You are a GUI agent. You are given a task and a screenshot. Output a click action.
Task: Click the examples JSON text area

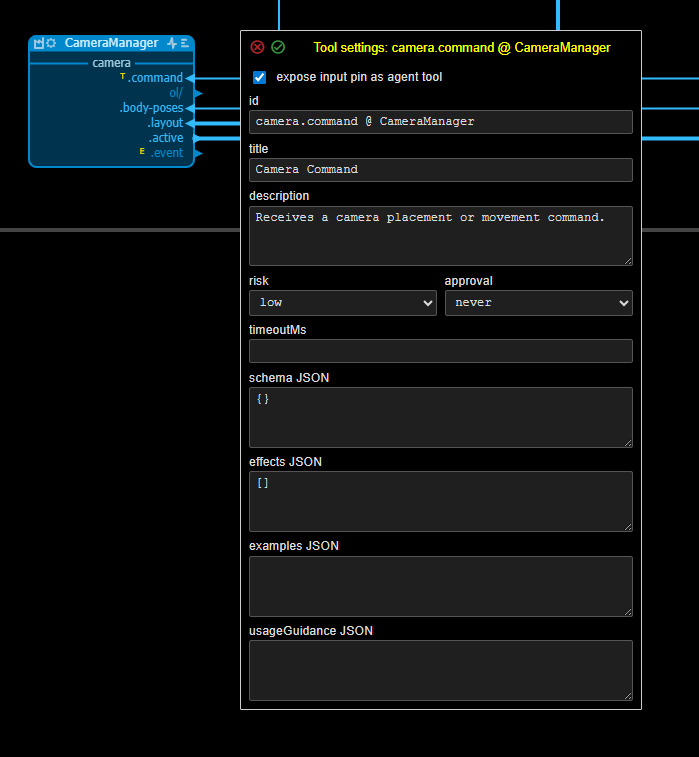[441, 587]
